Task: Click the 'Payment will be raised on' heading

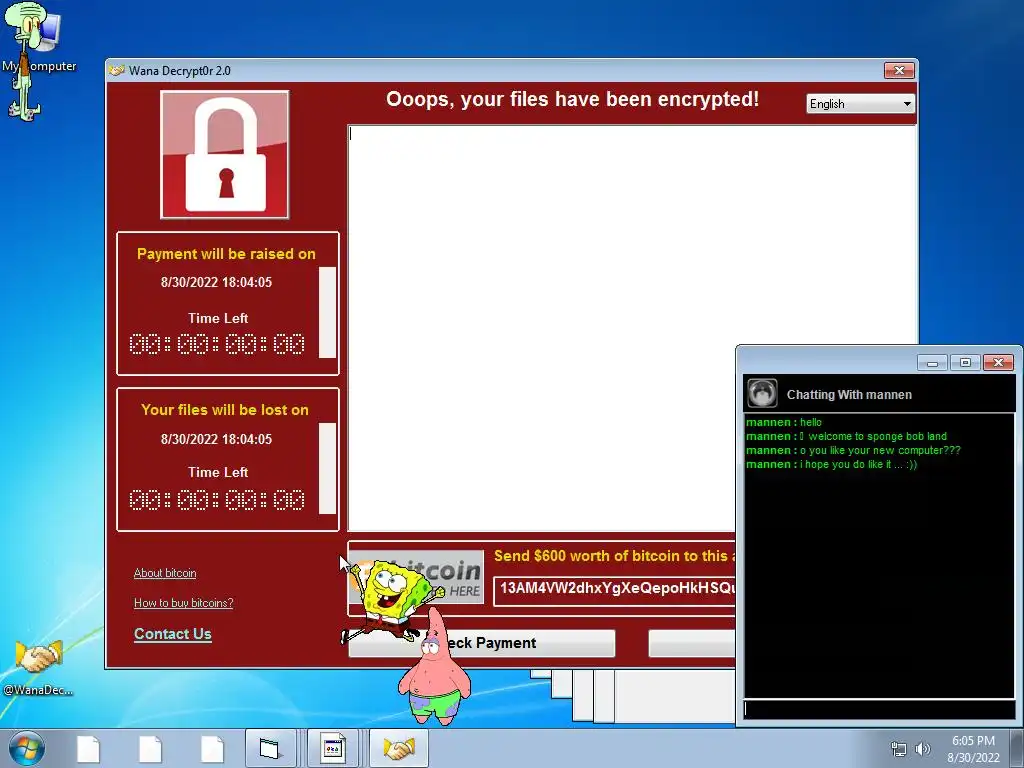Action: (226, 254)
